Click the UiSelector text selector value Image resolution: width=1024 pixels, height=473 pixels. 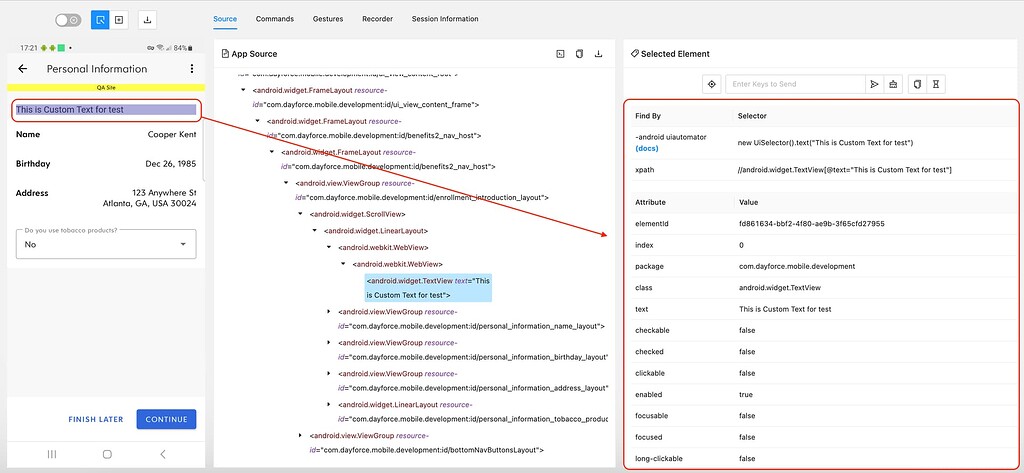coord(825,142)
